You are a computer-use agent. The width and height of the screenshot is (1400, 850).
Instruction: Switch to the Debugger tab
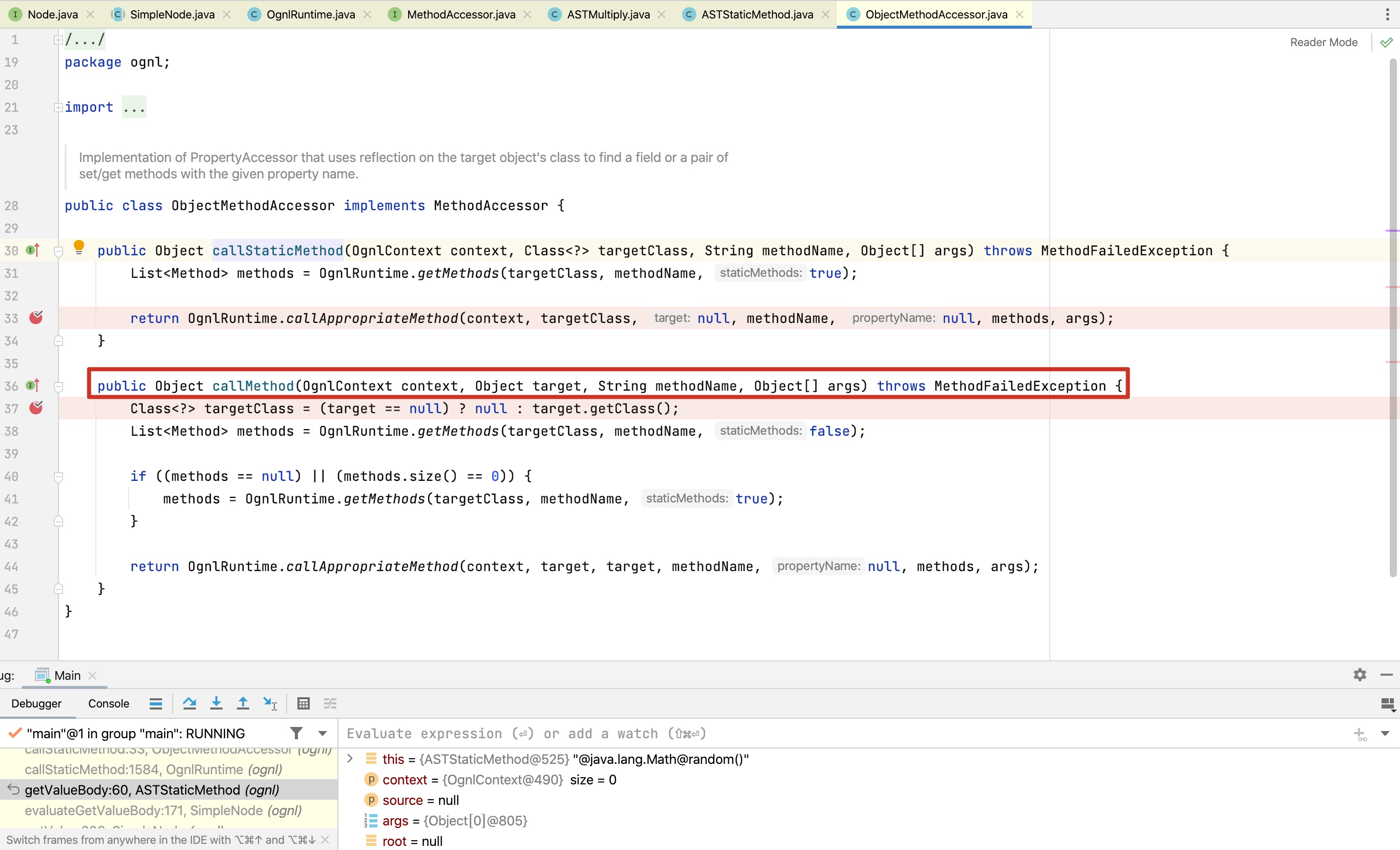(36, 703)
